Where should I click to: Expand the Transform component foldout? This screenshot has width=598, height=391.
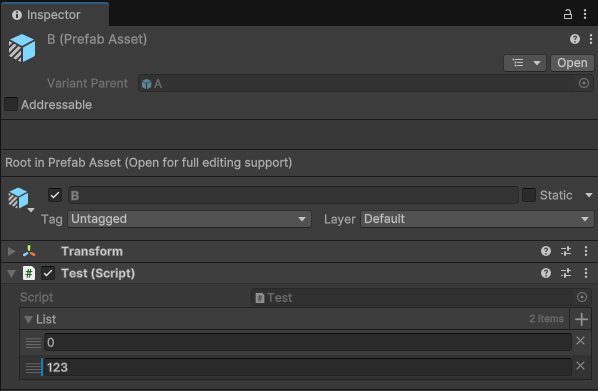tap(11, 251)
